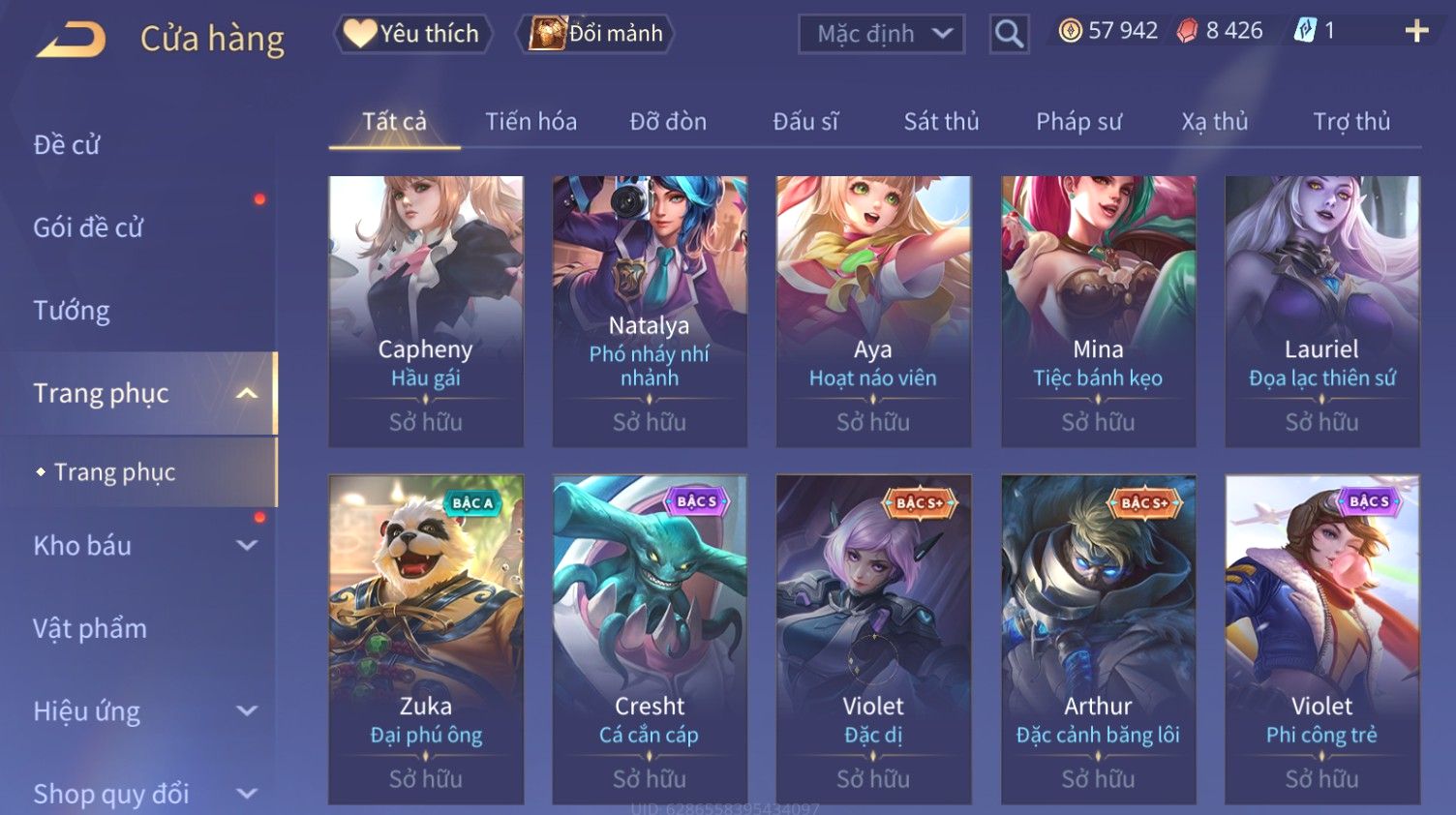Open the Gói đề cử category
The height and width of the screenshot is (815, 1456).
click(x=88, y=227)
